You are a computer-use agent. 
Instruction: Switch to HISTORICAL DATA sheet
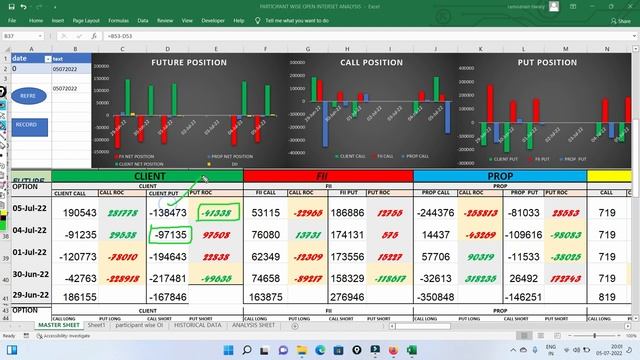point(198,325)
